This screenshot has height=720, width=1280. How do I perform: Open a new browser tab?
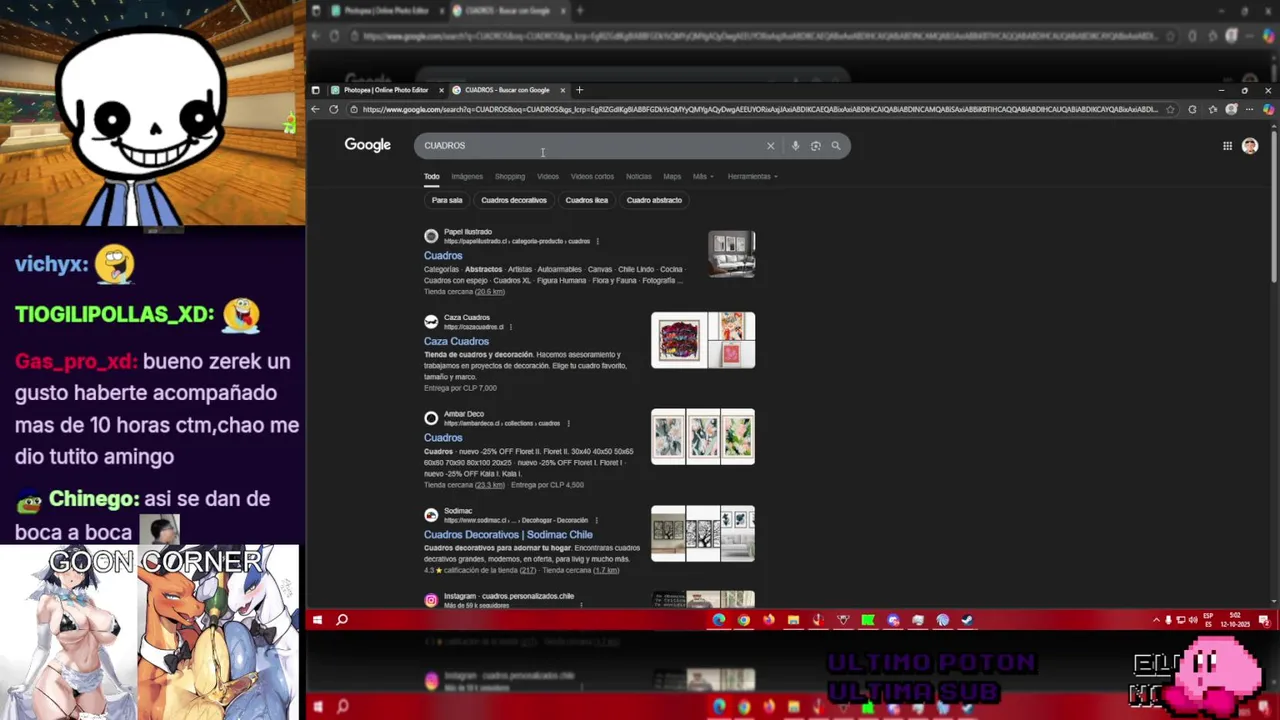(x=579, y=90)
